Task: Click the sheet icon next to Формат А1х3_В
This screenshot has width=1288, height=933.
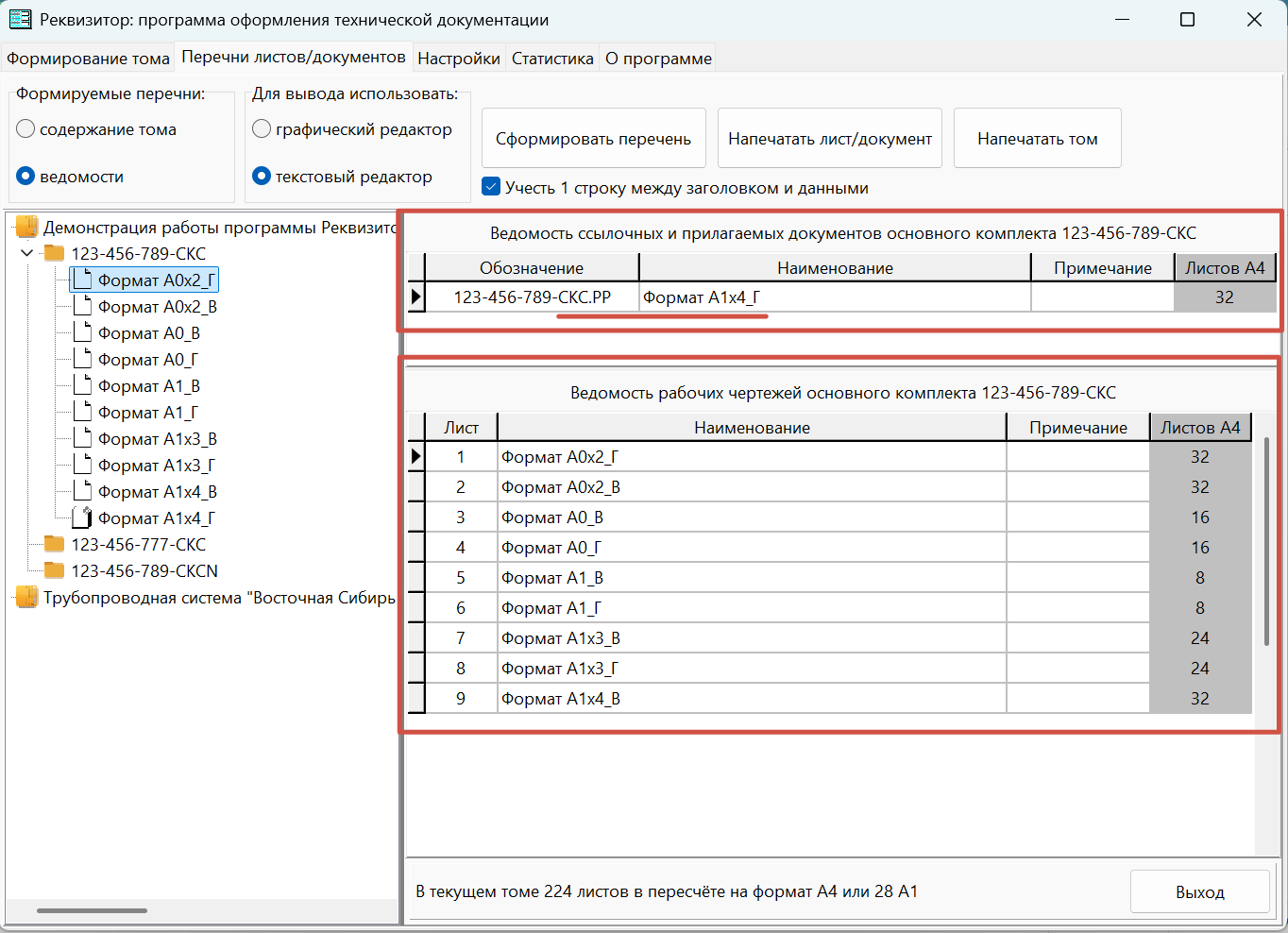Action: (x=83, y=438)
